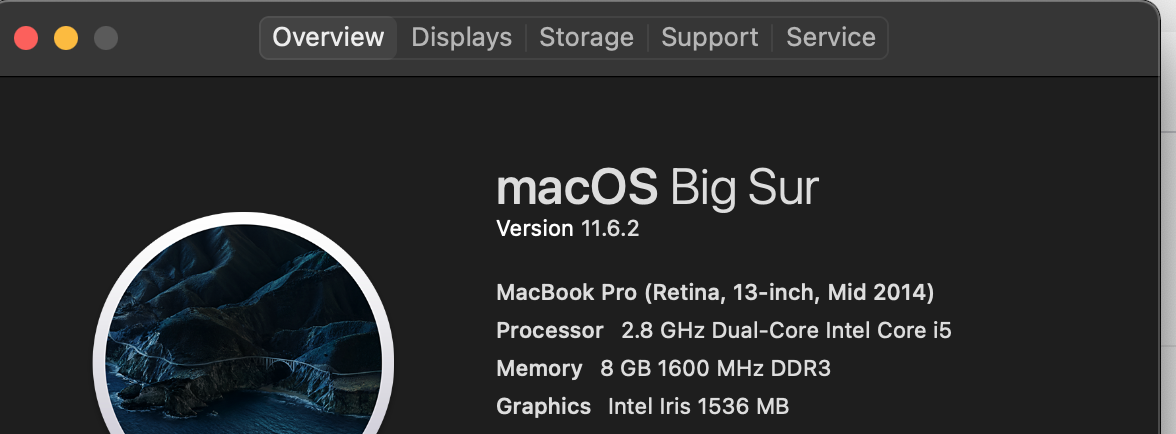Click the Graphics label
This screenshot has height=434, width=1176.
pyautogui.click(x=543, y=407)
